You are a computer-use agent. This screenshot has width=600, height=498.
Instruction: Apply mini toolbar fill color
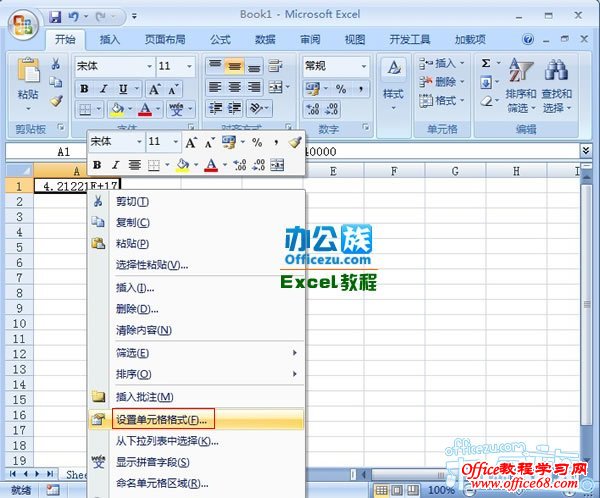click(183, 165)
